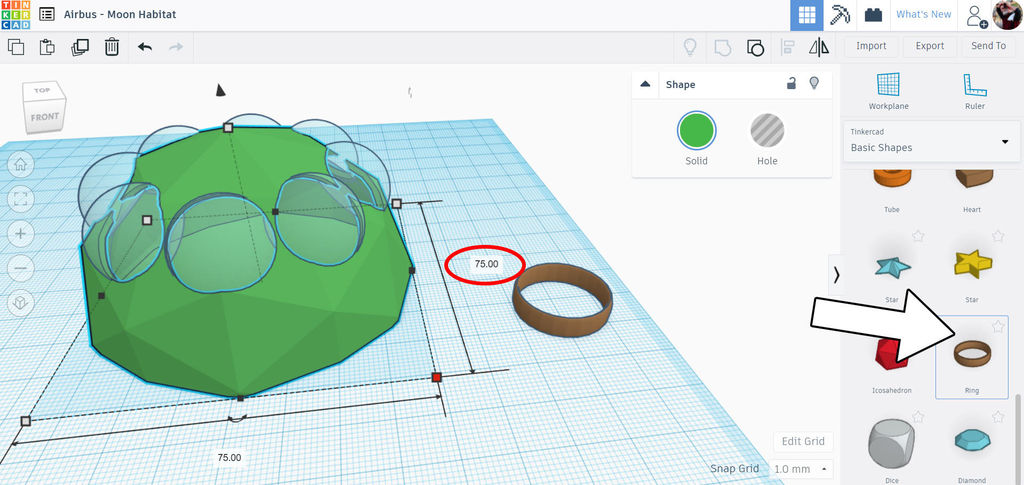
Task: Click the TOP face of view cube
Action: 43,90
